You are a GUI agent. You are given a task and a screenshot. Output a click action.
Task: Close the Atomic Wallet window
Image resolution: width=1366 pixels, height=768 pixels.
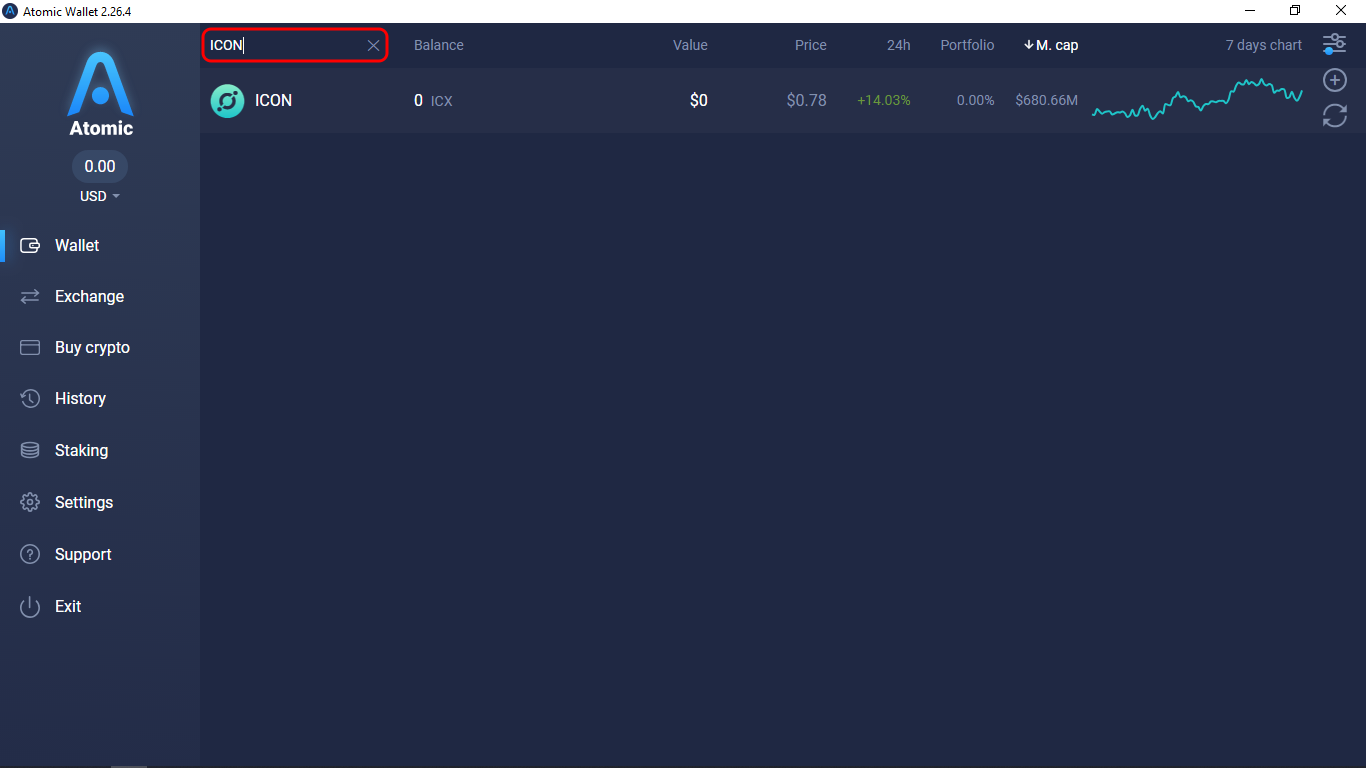tap(1341, 11)
